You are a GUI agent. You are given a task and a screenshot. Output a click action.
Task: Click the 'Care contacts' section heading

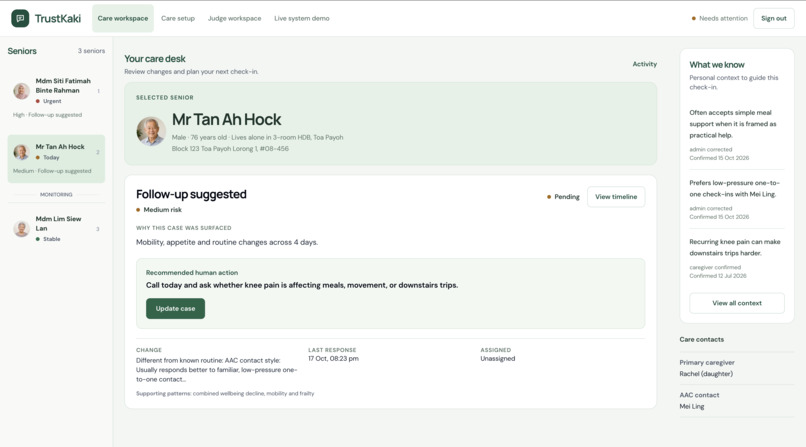[x=702, y=340]
